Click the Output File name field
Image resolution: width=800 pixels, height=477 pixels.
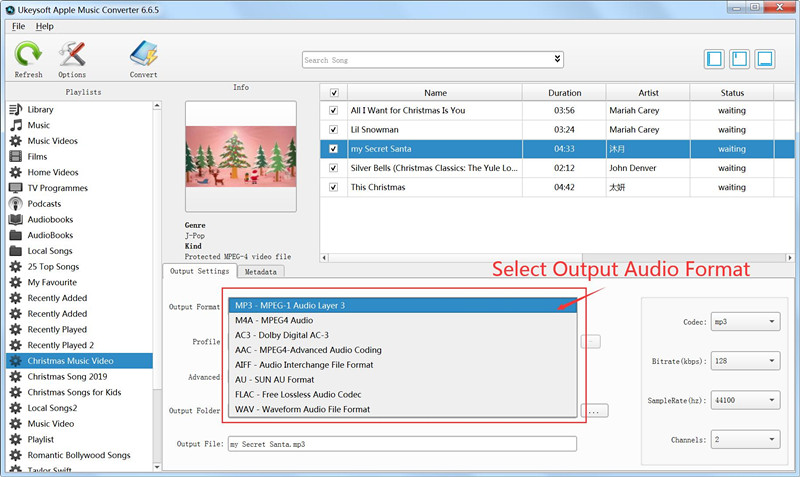tap(402, 444)
